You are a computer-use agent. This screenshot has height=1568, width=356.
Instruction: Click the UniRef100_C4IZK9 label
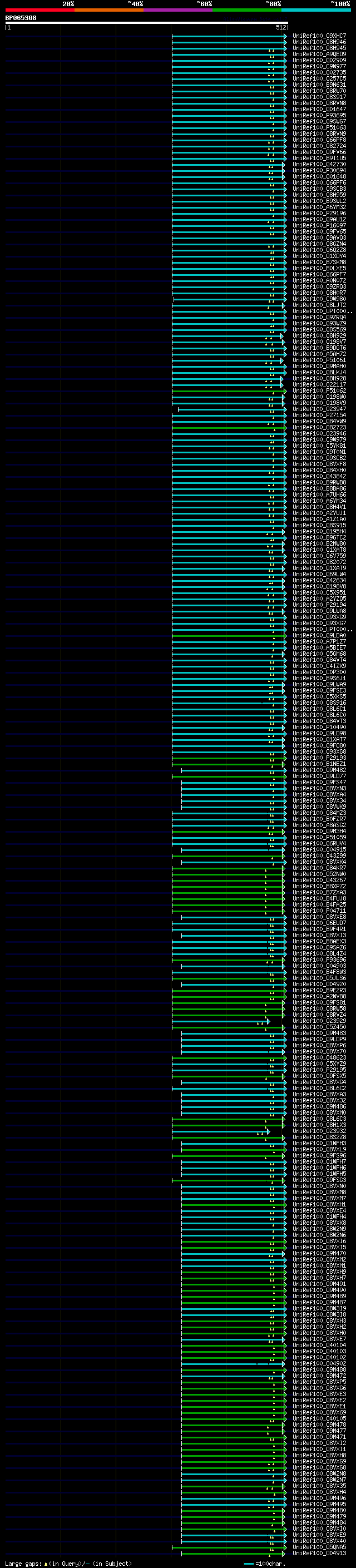(x=319, y=666)
